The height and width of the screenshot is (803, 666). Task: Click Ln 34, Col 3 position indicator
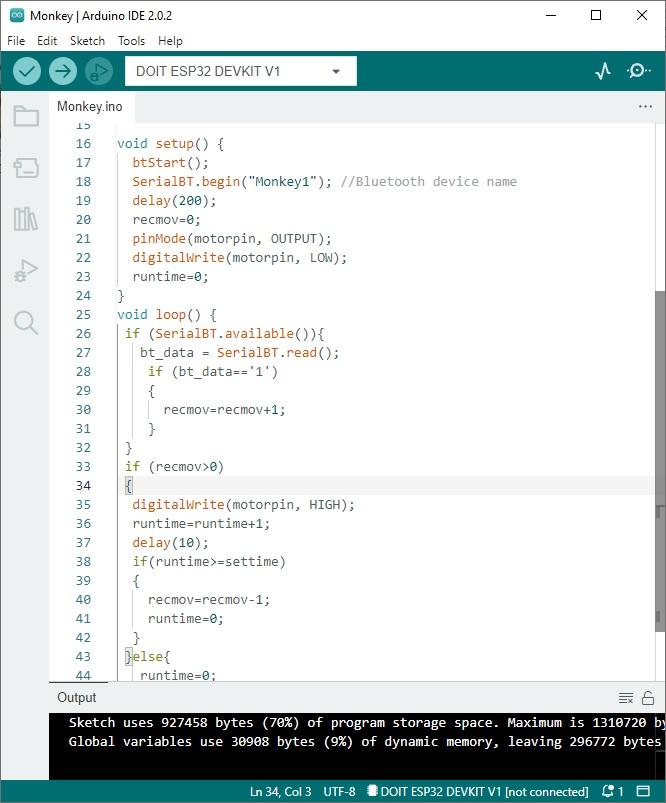[x=280, y=791]
